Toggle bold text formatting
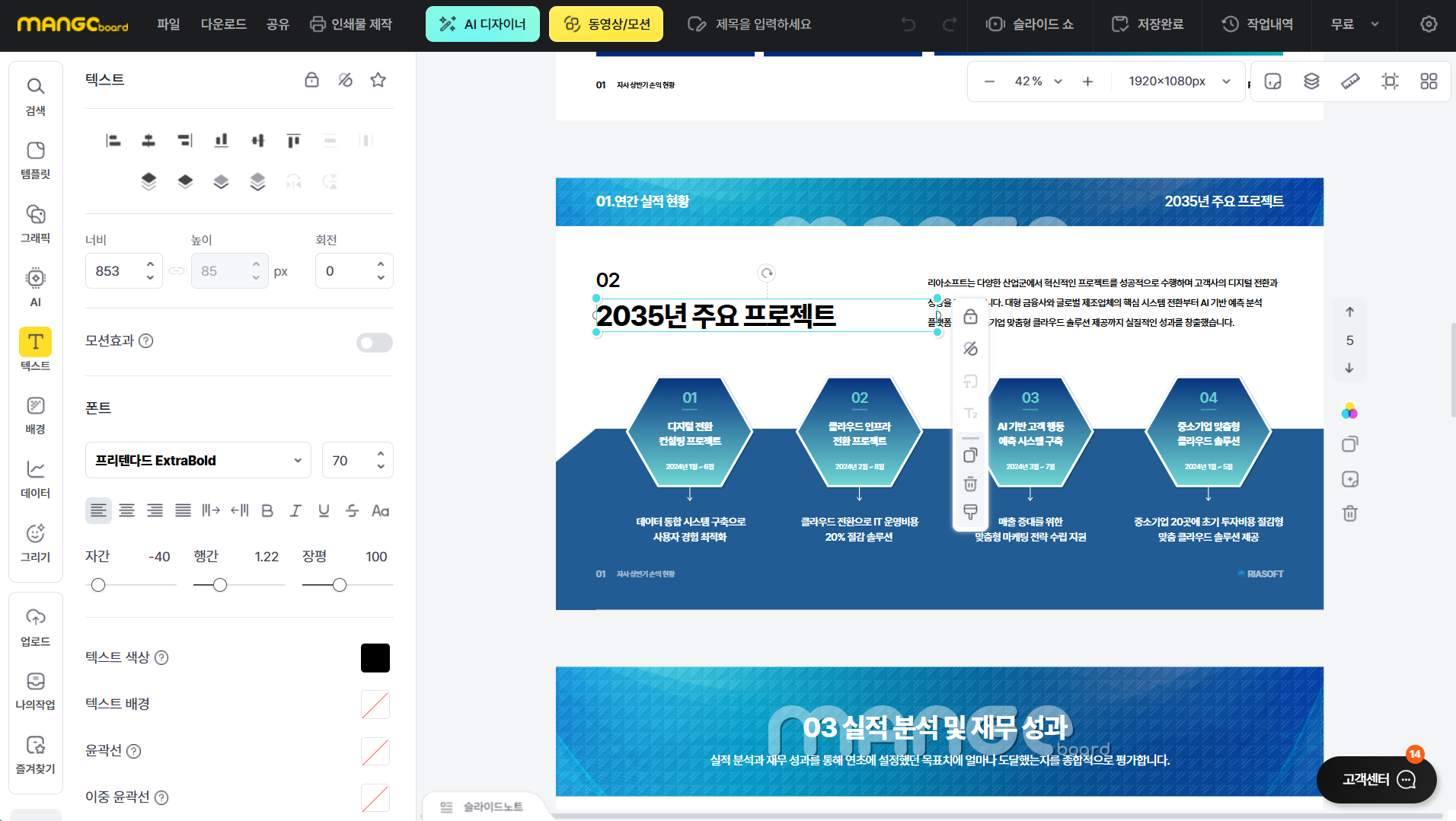 click(x=267, y=511)
